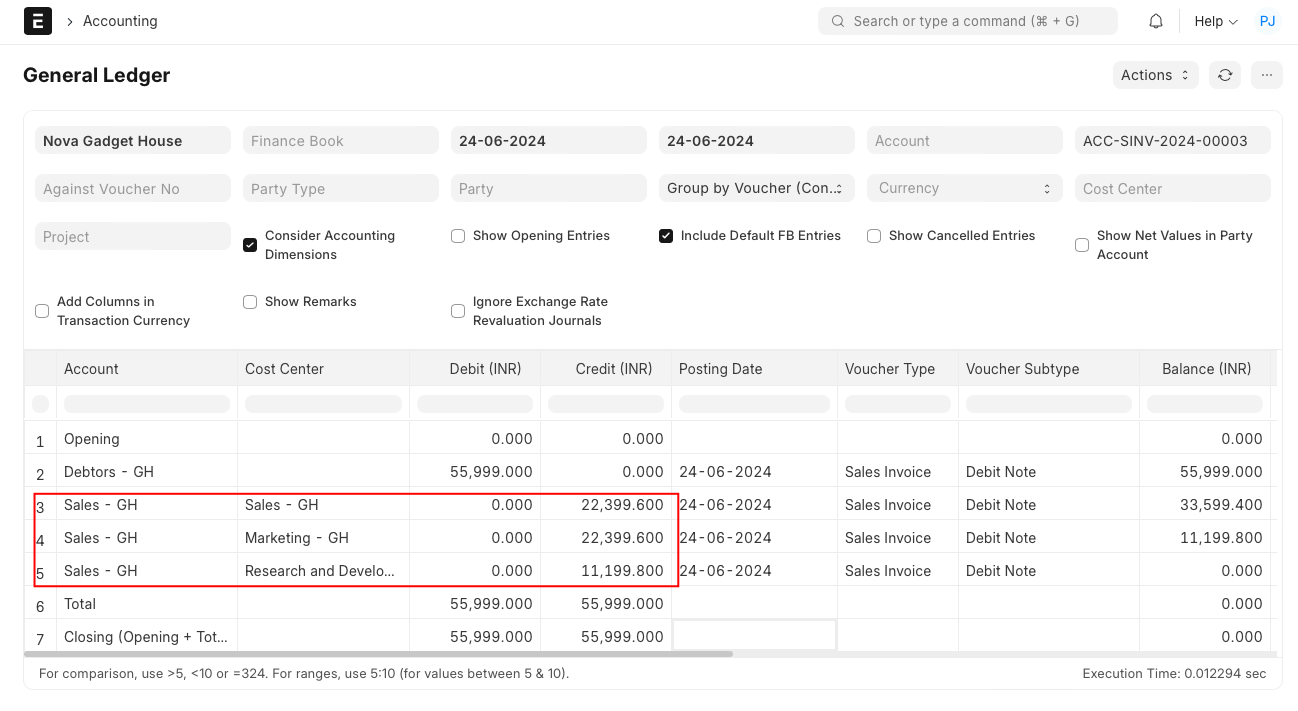
Task: Click the ERPNext home logo icon
Action: (x=37, y=21)
